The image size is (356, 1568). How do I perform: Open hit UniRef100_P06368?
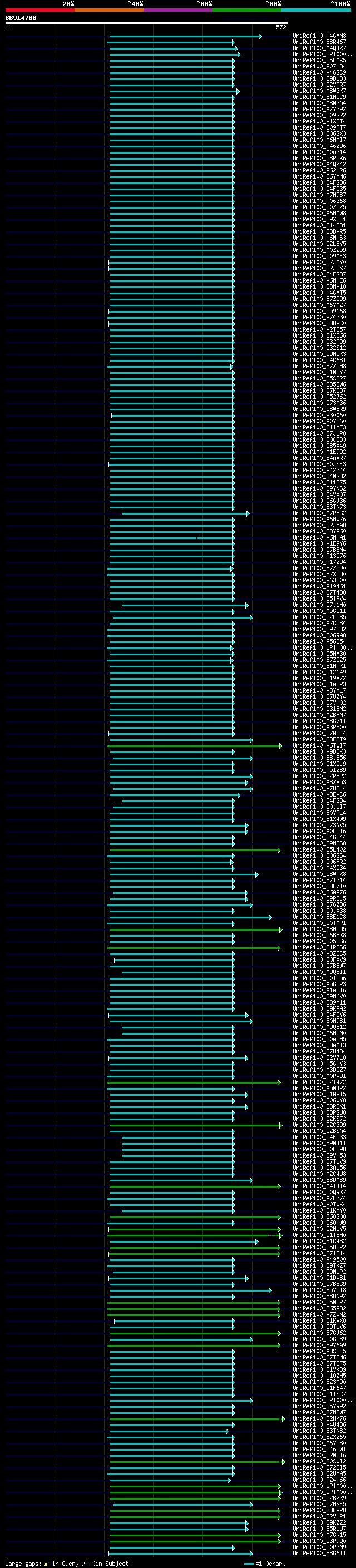(319, 201)
